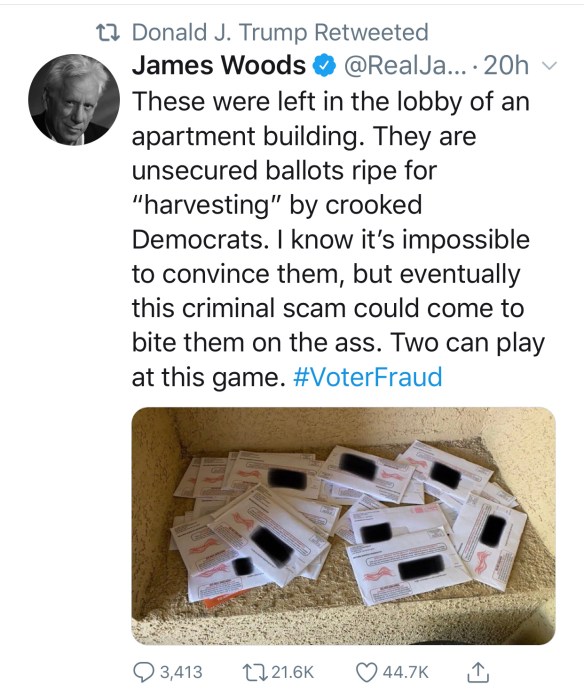Follow the #VoterFraud hashtag
This screenshot has width=584, height=692.
(367, 377)
